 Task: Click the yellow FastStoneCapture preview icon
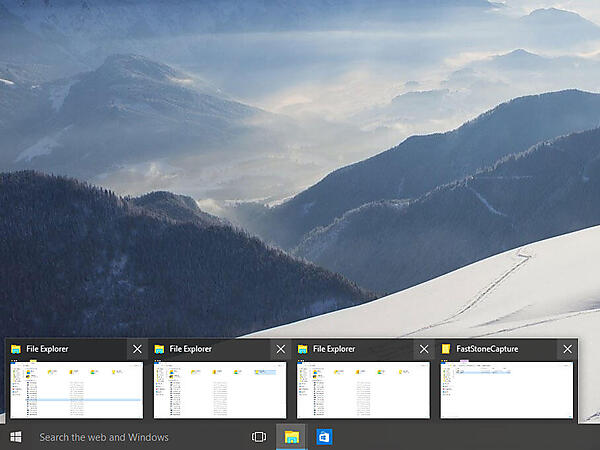[x=446, y=349]
